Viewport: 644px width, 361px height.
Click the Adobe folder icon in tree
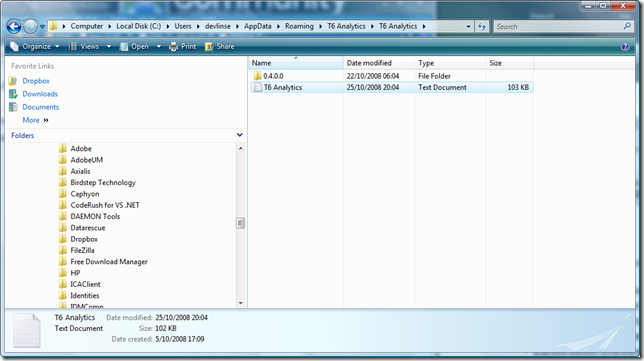(x=62, y=148)
